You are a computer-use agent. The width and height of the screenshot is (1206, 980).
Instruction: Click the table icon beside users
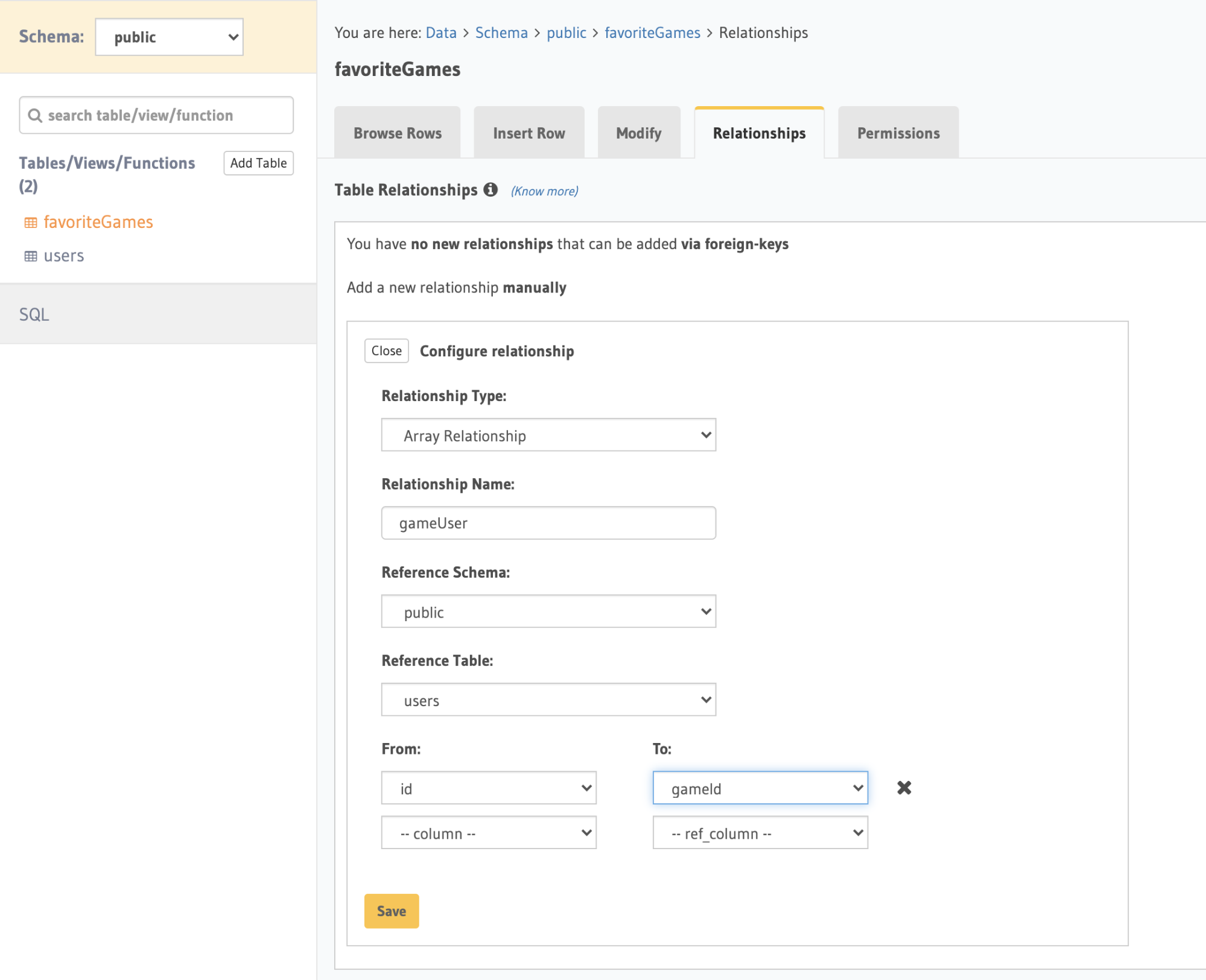click(31, 256)
